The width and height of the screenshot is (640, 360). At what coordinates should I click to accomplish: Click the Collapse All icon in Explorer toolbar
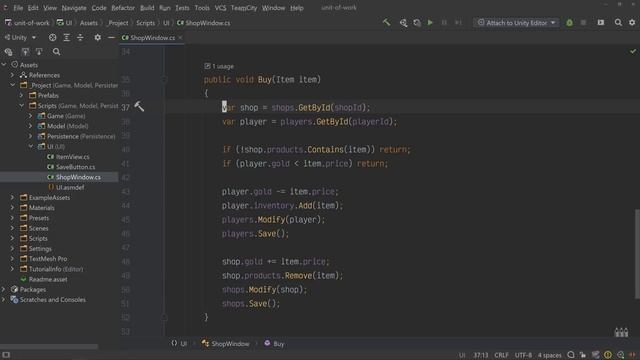pyautogui.click(x=80, y=38)
